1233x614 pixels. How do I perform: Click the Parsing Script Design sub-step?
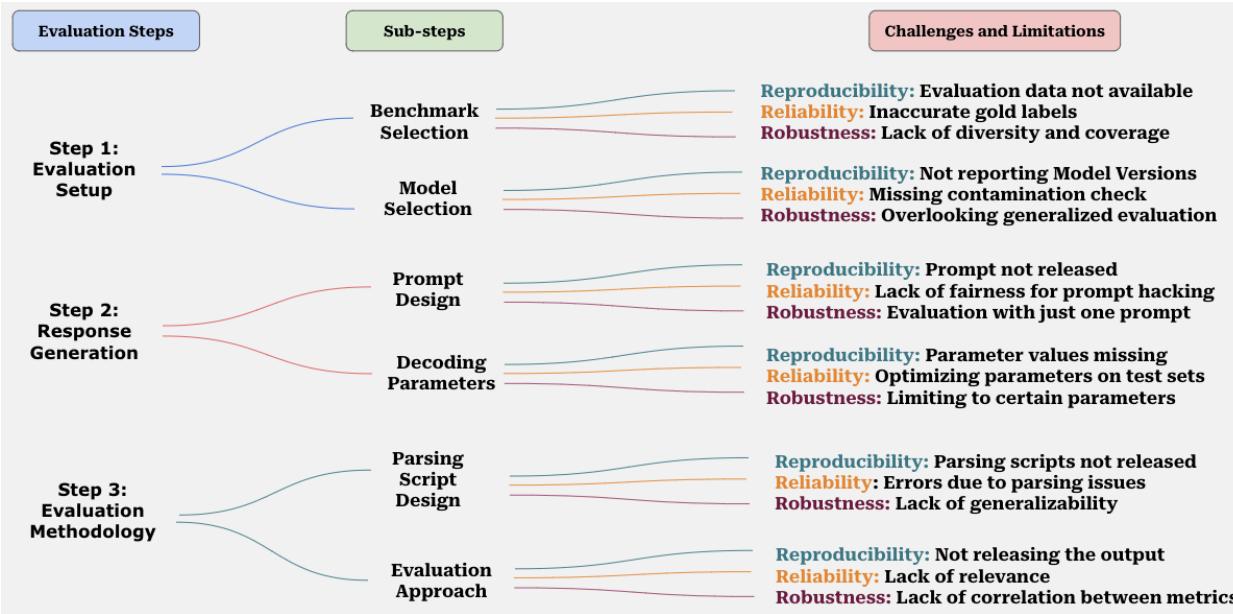427,479
